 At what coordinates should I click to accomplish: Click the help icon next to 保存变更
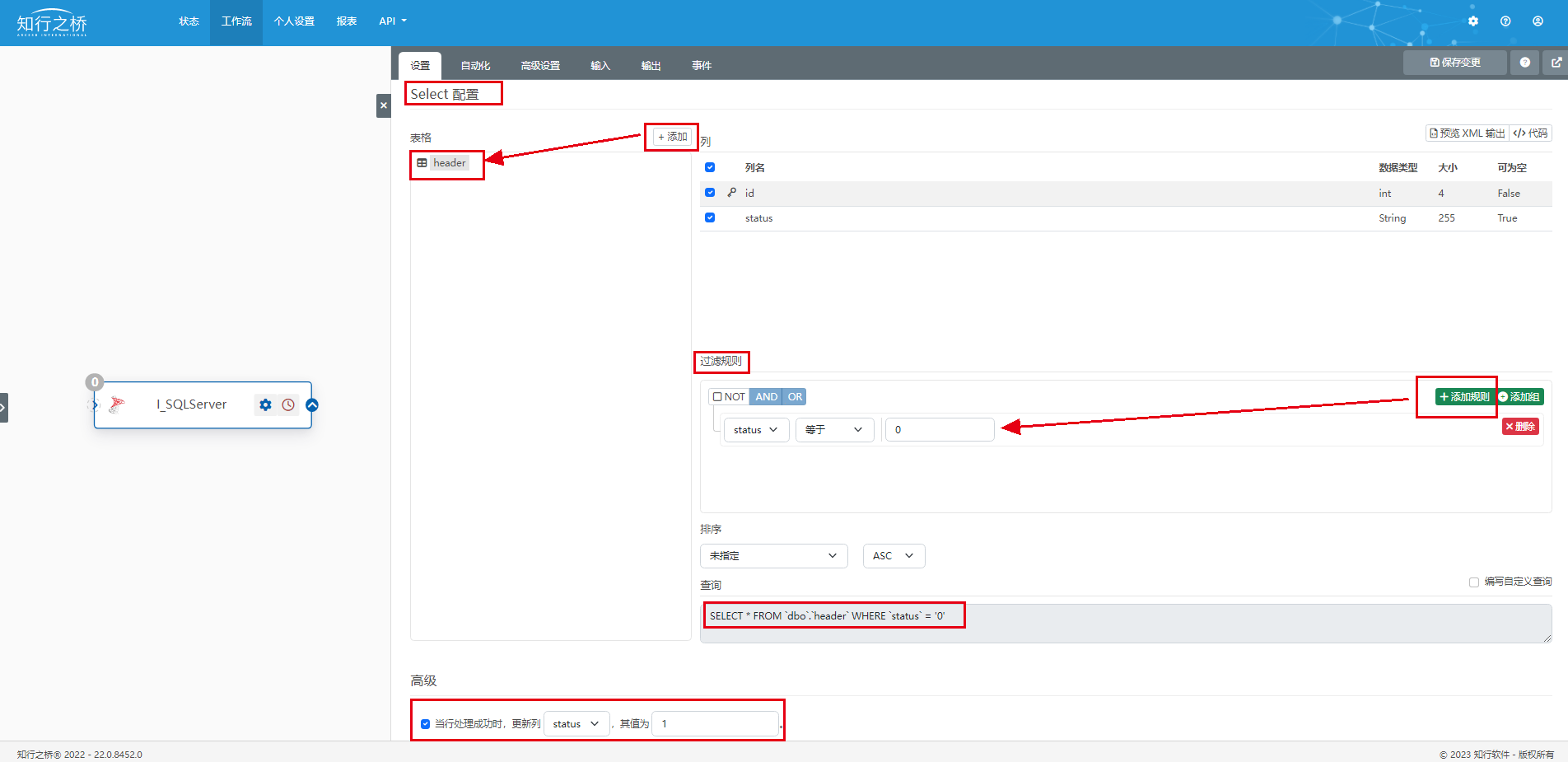click(x=1525, y=63)
